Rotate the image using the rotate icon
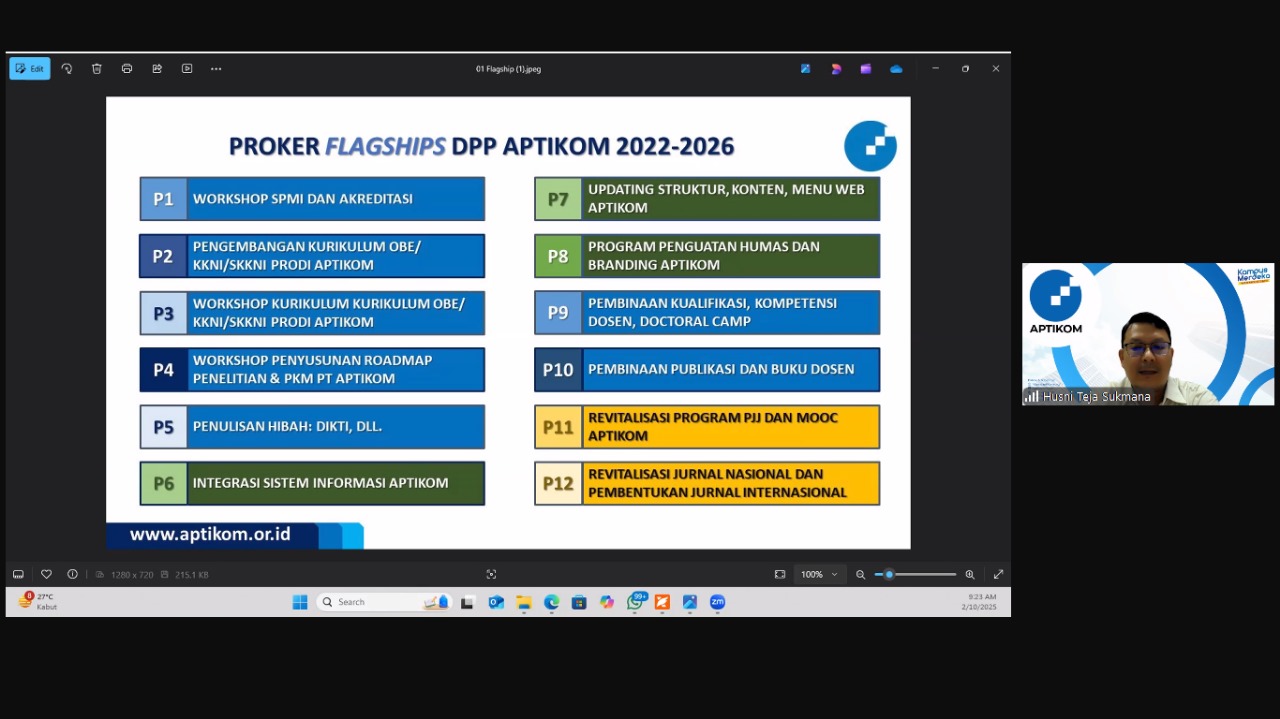The height and width of the screenshot is (719, 1280). coord(67,69)
